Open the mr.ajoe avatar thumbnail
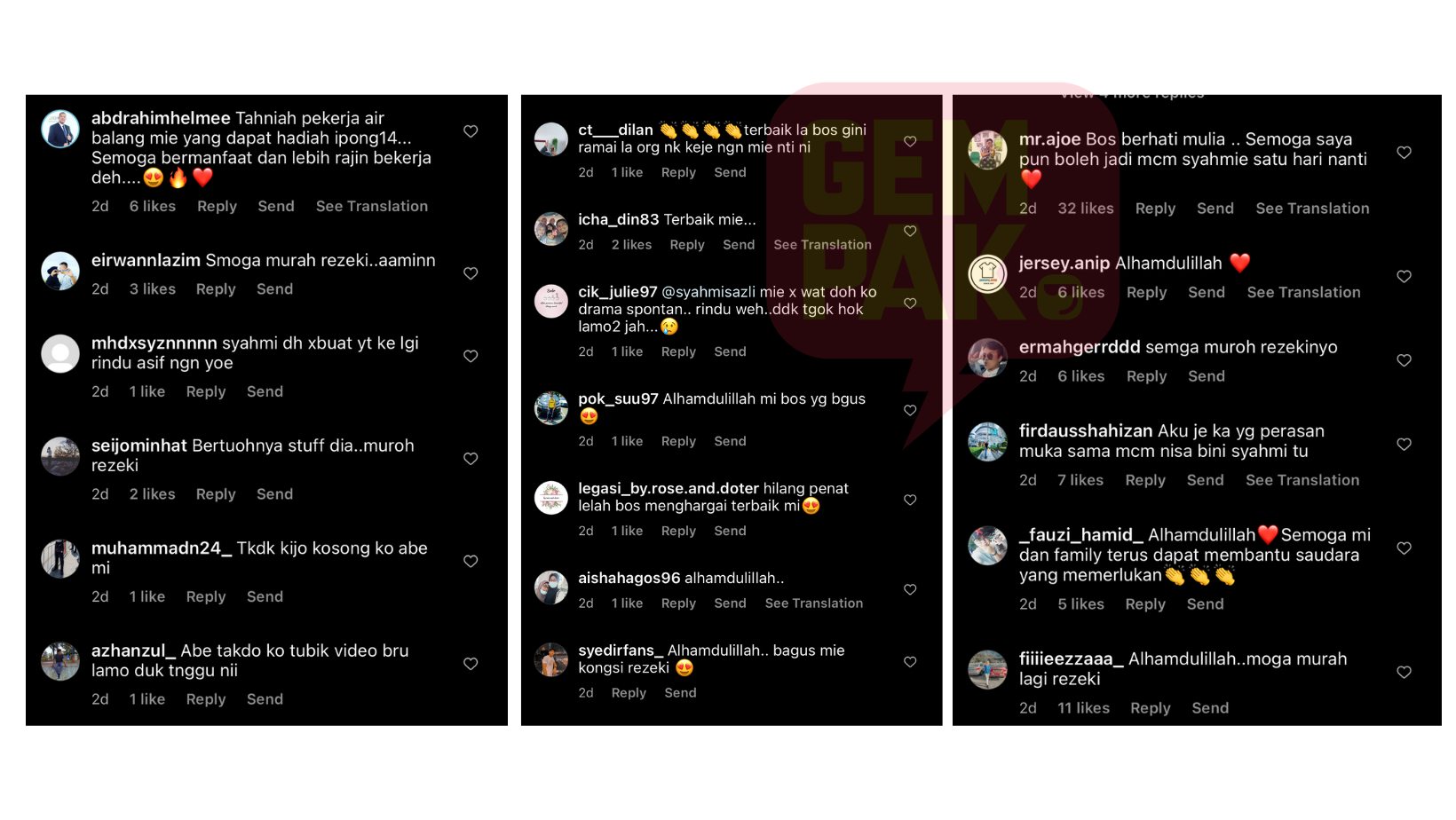 [987, 150]
